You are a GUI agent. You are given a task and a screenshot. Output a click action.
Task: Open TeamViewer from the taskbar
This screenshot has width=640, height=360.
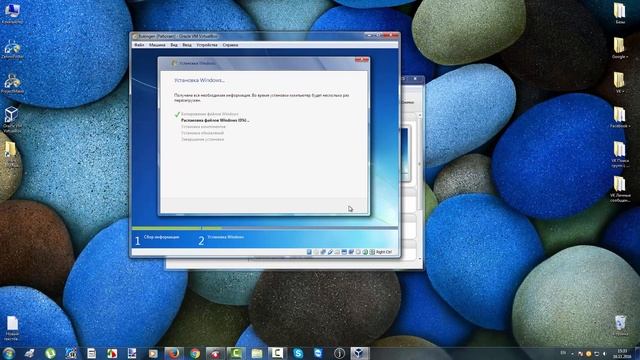318,353
